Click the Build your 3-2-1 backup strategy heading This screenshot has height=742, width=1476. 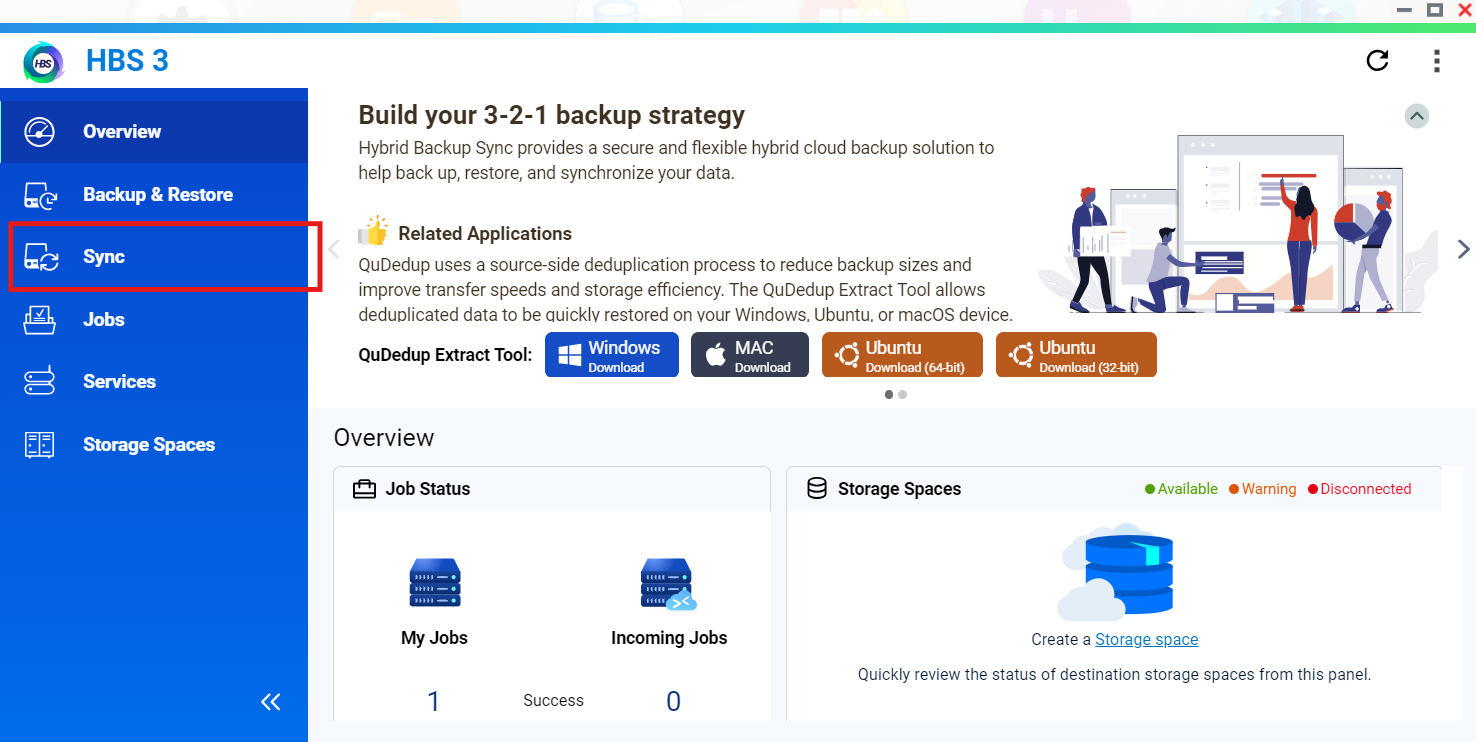tap(551, 116)
